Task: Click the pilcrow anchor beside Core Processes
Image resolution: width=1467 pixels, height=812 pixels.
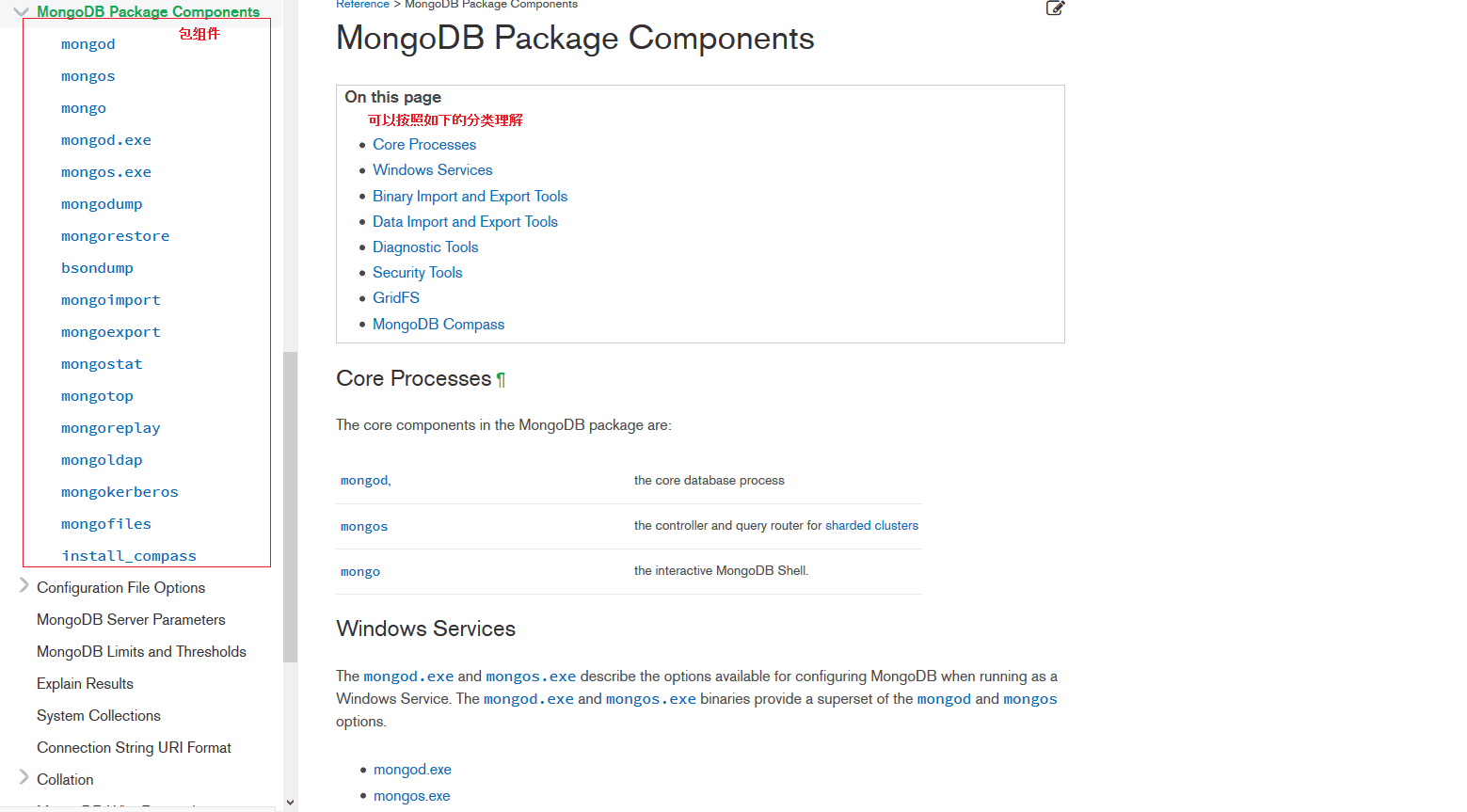Action: pyautogui.click(x=502, y=380)
